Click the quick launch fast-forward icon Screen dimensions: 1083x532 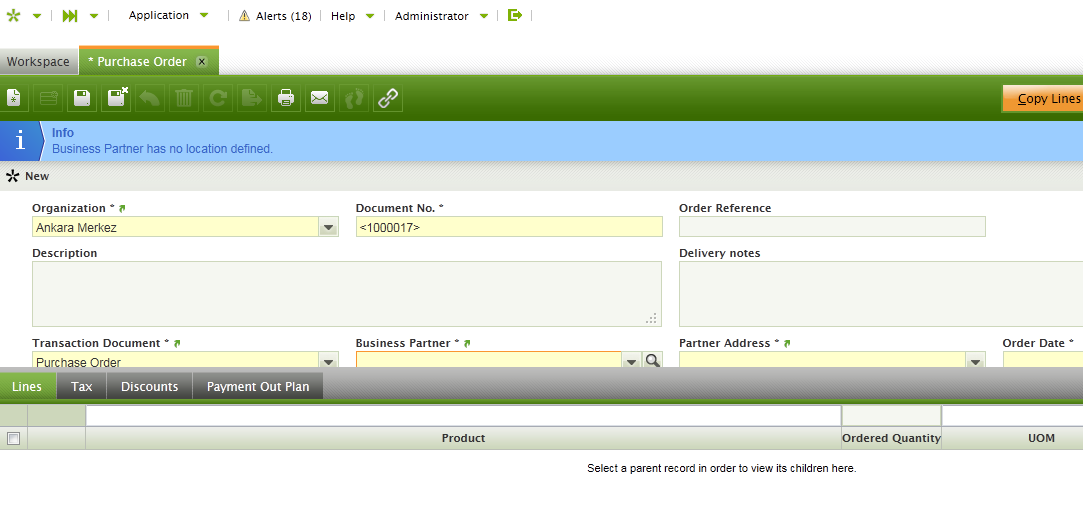coord(70,15)
